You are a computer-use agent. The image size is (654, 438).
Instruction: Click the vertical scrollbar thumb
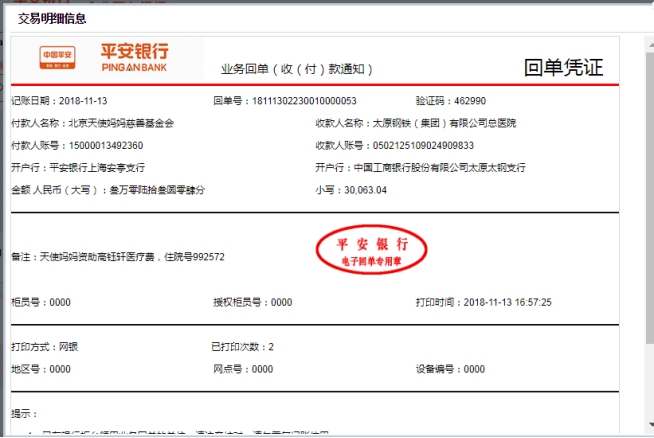tap(651, 196)
